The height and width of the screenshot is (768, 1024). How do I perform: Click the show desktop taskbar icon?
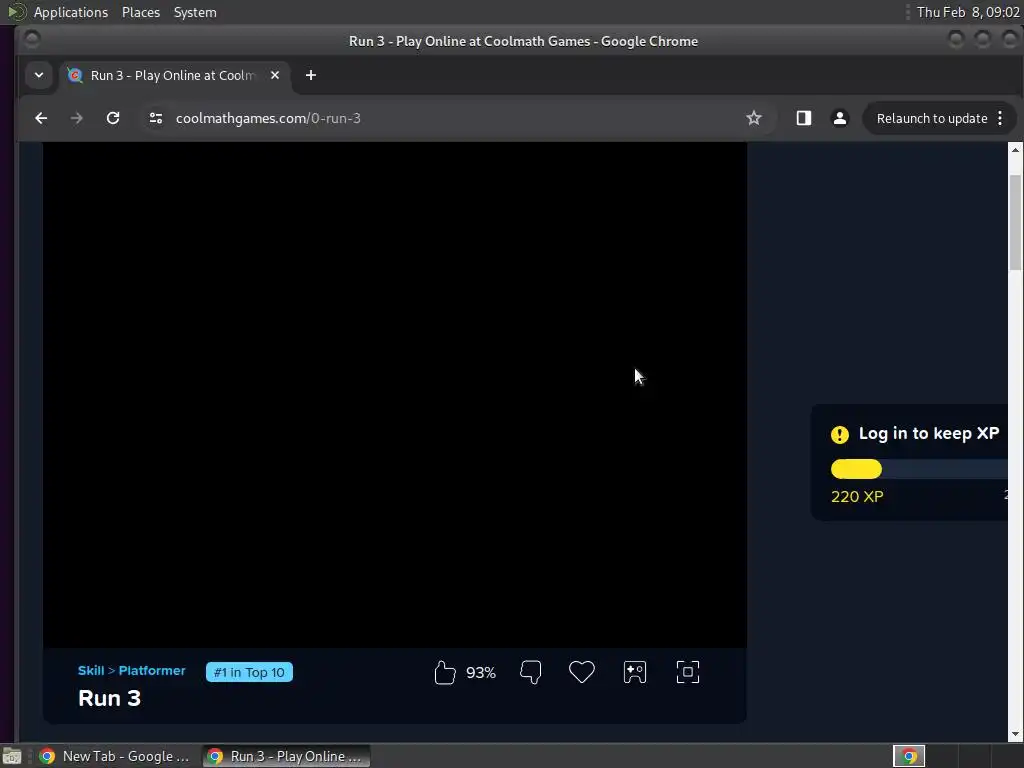pyautogui.click(x=12, y=756)
